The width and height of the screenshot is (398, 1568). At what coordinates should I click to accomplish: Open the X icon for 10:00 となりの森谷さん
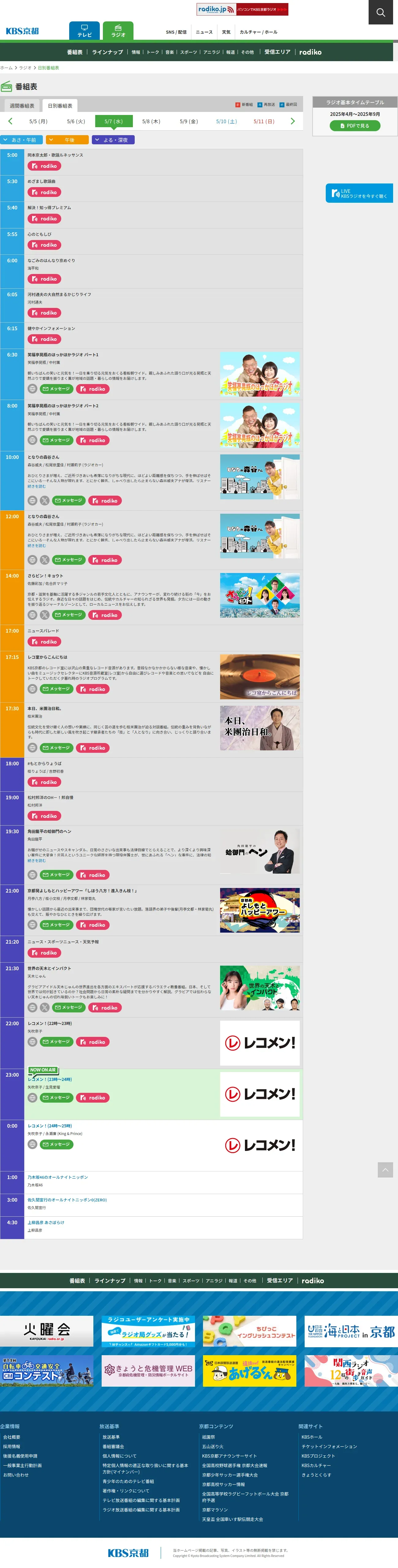[44, 501]
